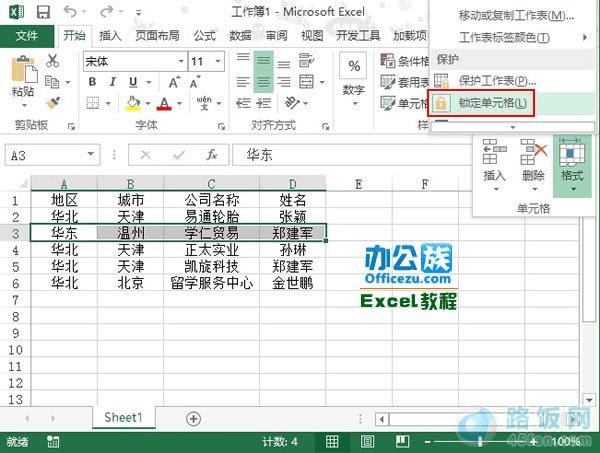Redo the last undone action
The height and width of the screenshot is (453, 600).
[x=106, y=12]
